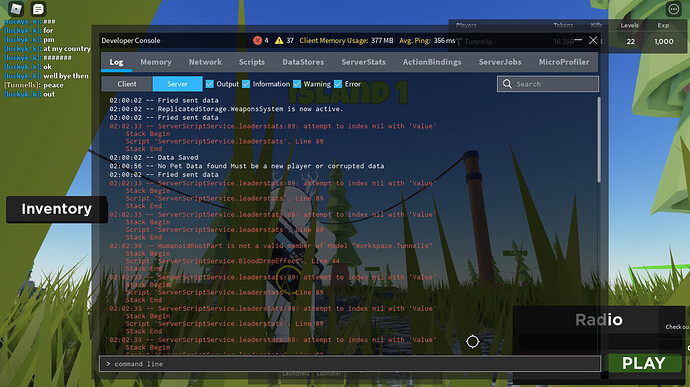Switch to the Network tab
This screenshot has height=387, width=690.
[205, 62]
